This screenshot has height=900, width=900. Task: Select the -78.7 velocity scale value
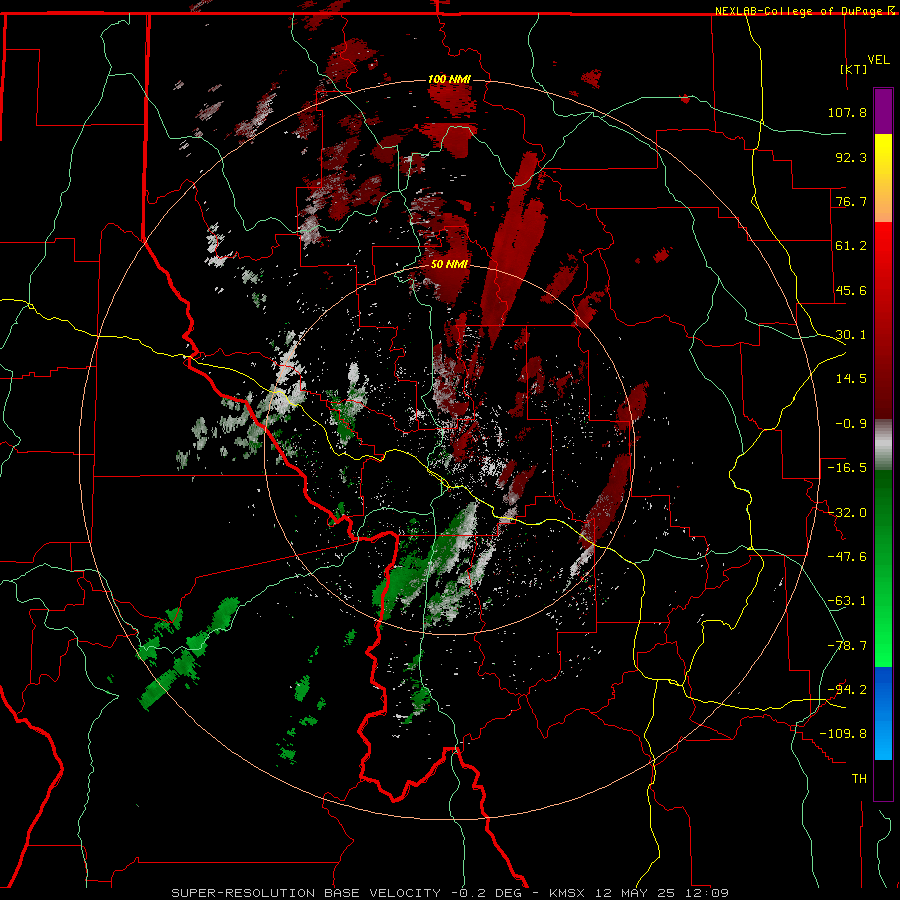click(x=847, y=646)
